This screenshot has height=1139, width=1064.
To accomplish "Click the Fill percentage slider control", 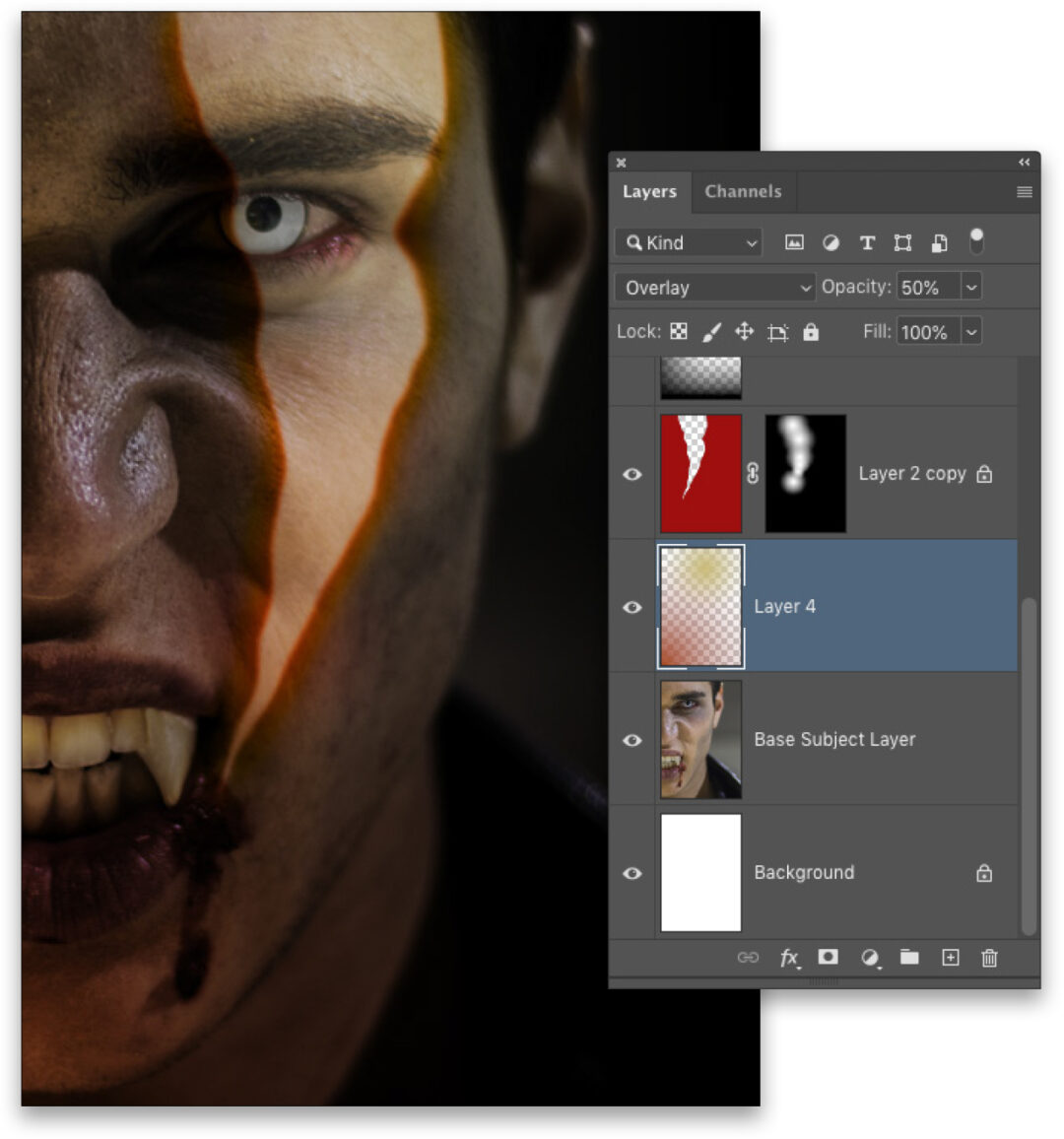I will pos(971,331).
